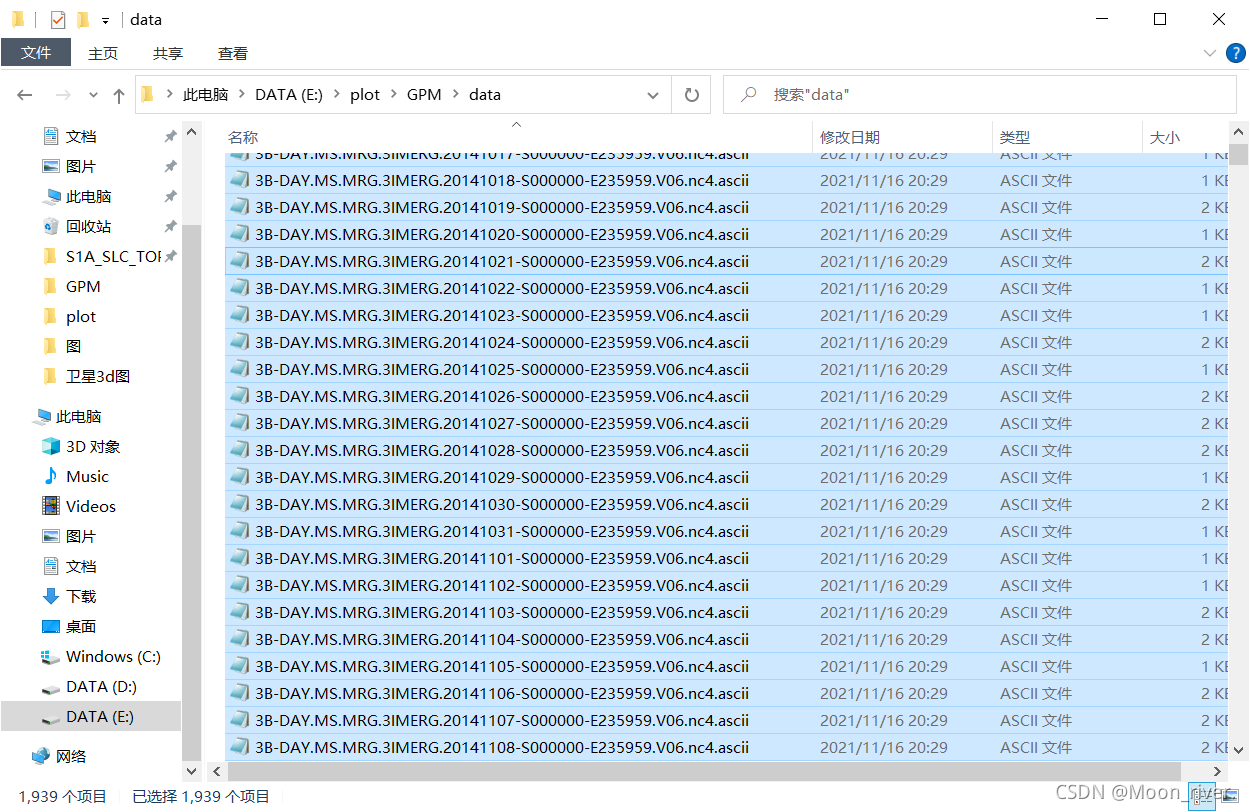Select file 3B-DAY.MS.MRG.3IMERG.20141101 ascii name

tap(502, 558)
